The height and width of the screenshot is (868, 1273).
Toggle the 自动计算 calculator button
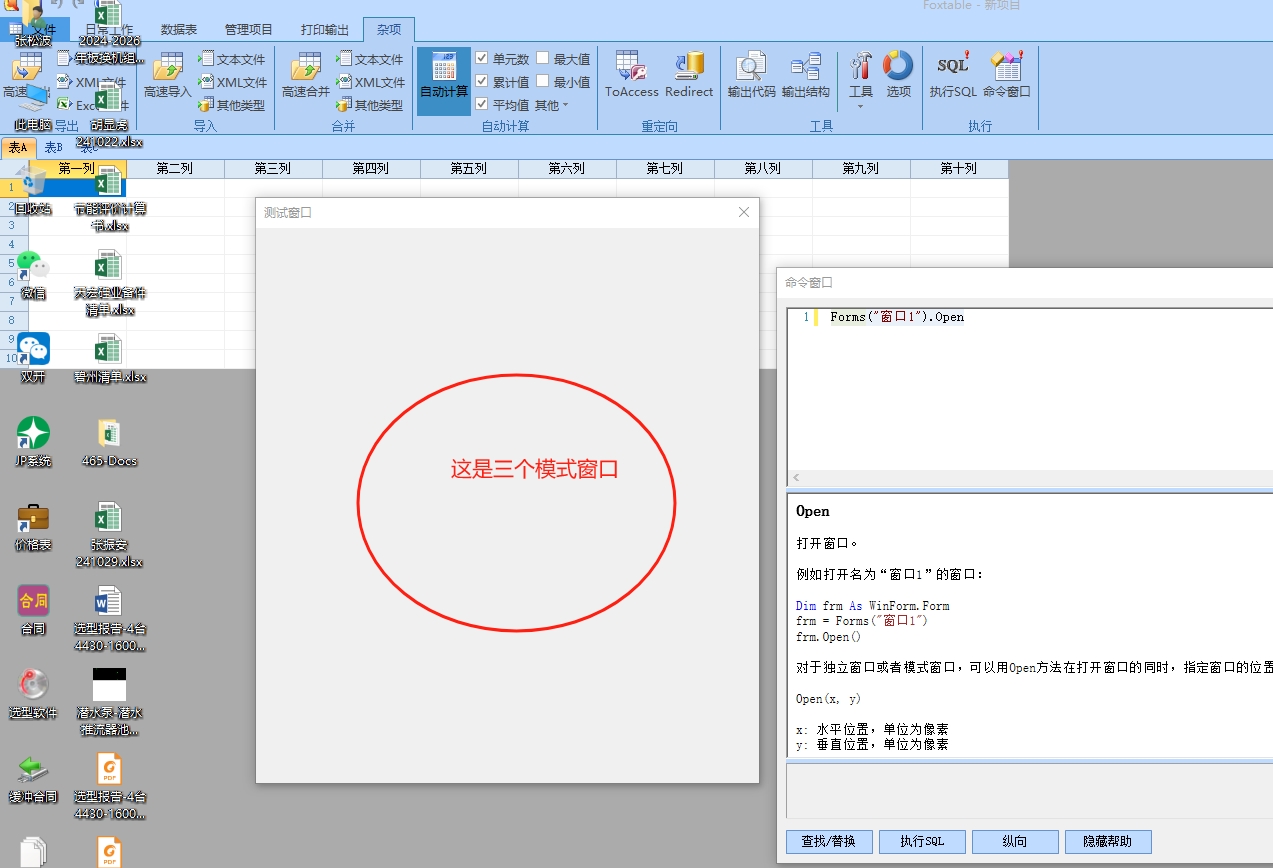(x=443, y=74)
